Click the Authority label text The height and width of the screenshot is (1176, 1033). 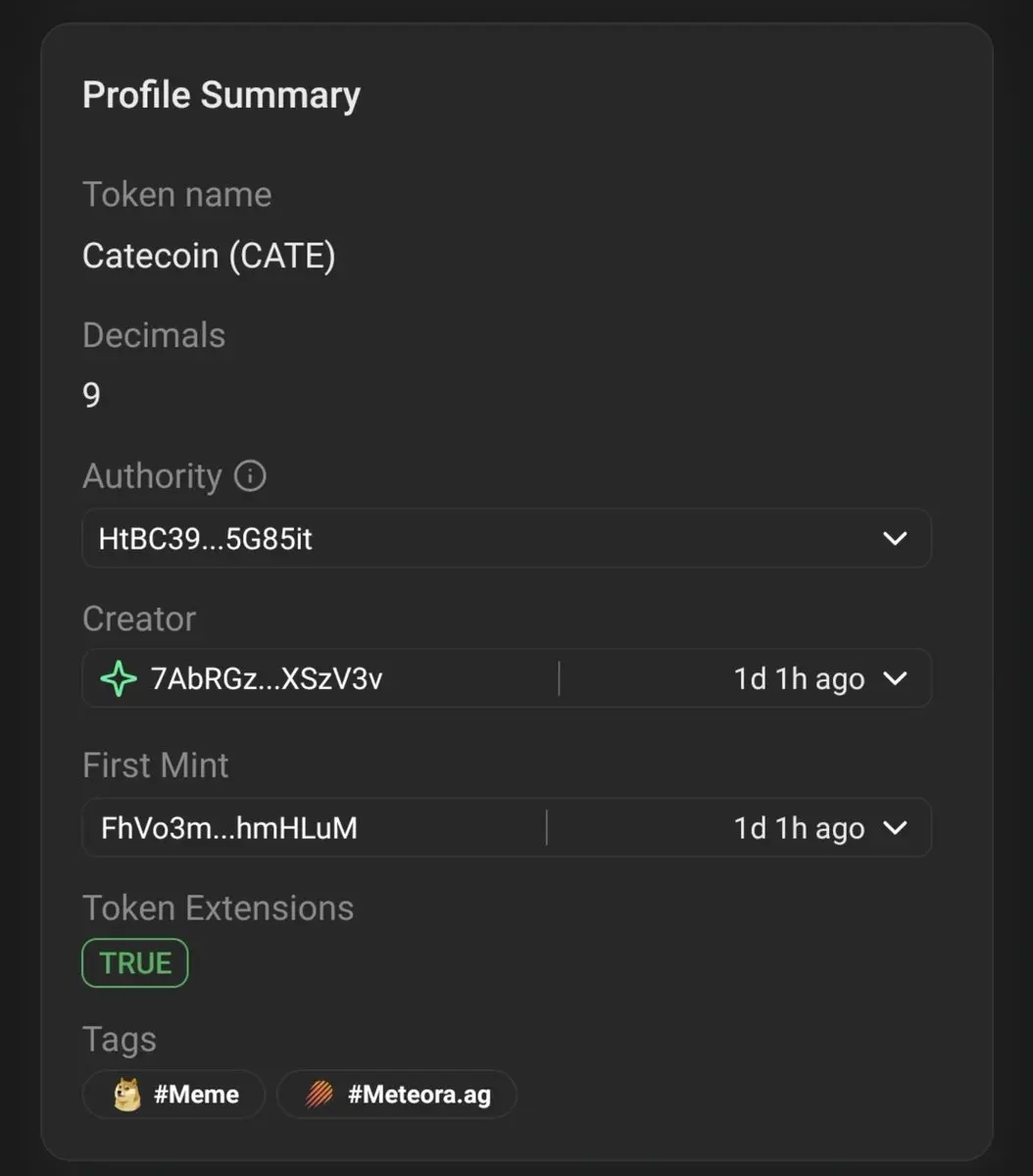point(153,476)
